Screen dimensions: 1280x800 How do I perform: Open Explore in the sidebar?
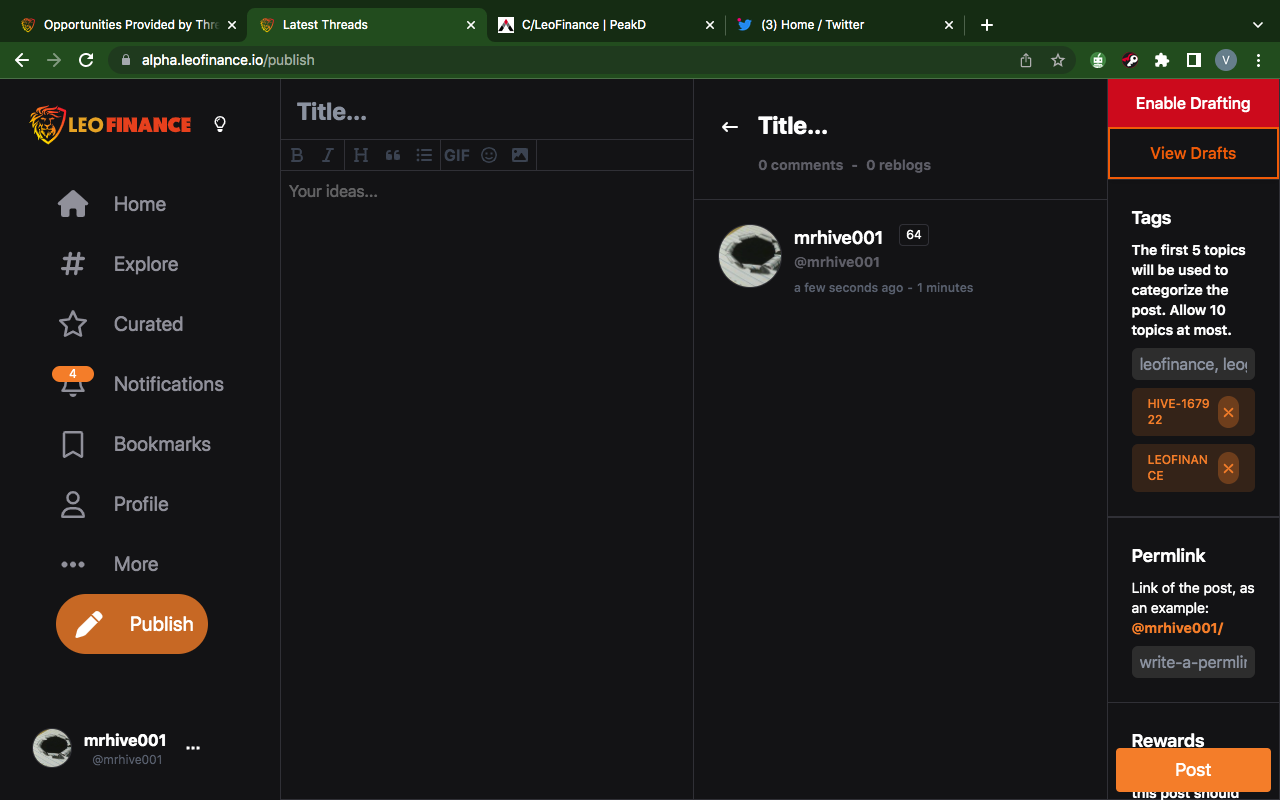(x=119, y=264)
